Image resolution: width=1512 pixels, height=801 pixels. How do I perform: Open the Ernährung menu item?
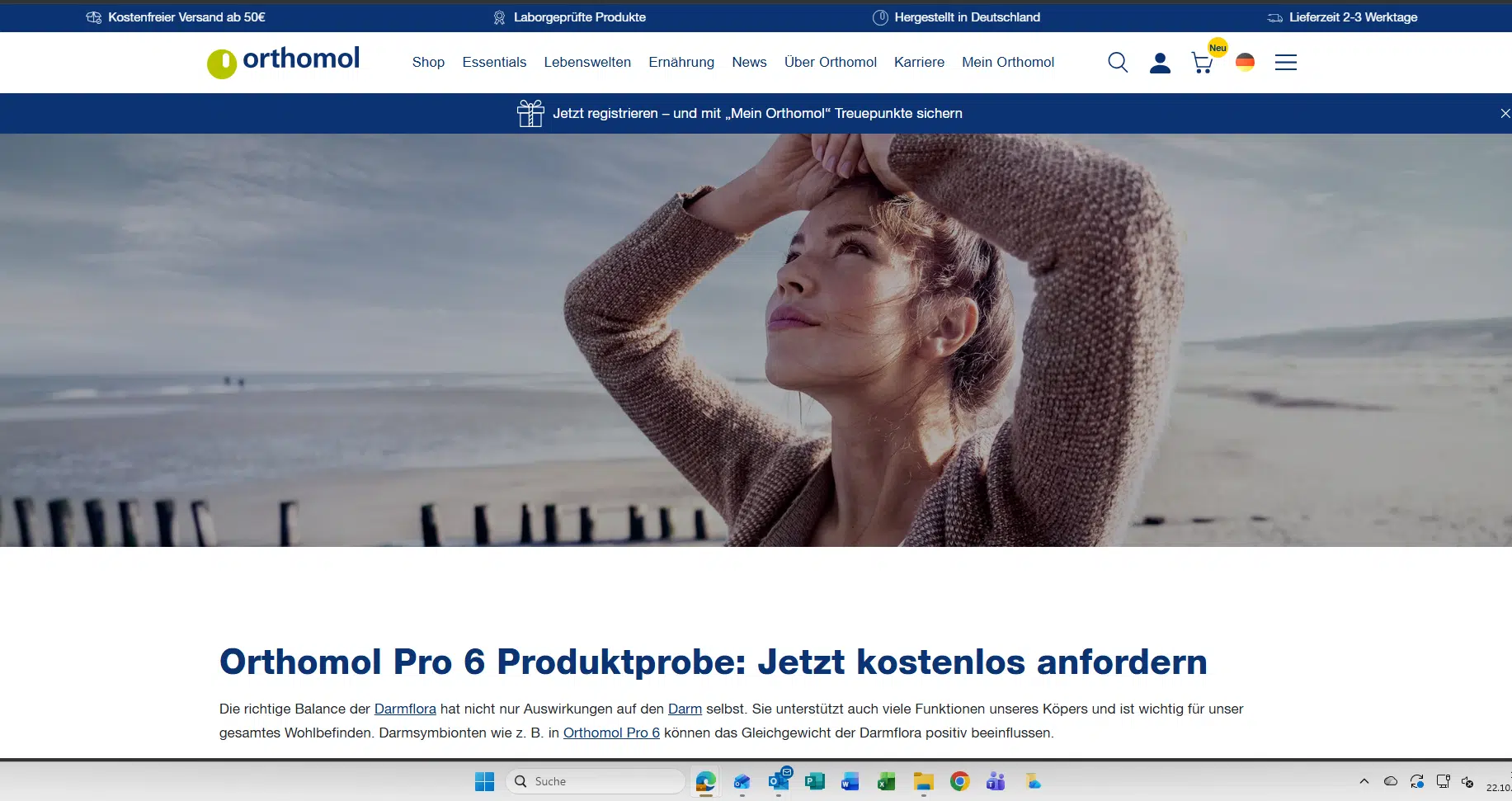tap(681, 62)
